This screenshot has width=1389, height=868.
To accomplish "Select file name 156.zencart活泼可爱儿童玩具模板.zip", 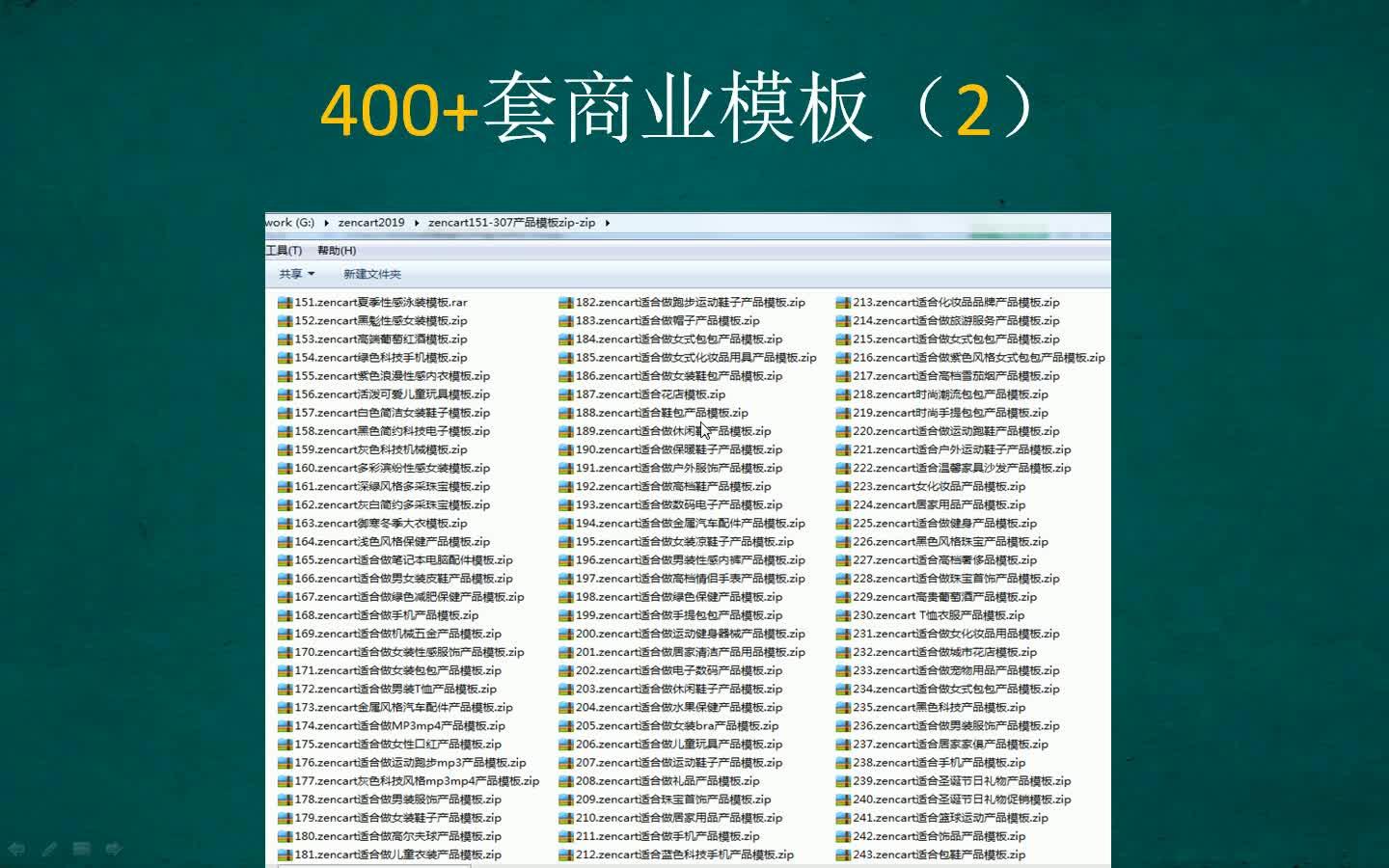I will click(393, 394).
